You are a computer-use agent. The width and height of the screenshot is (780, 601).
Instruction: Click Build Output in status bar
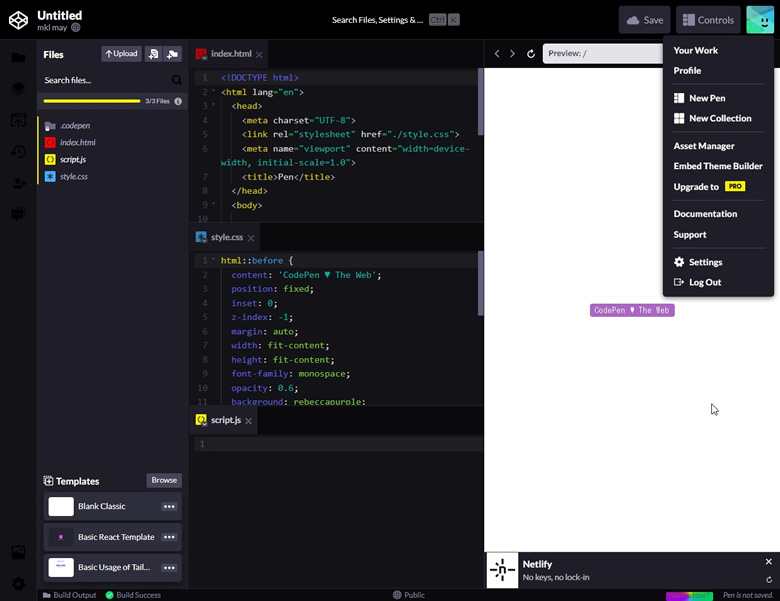tap(70, 595)
